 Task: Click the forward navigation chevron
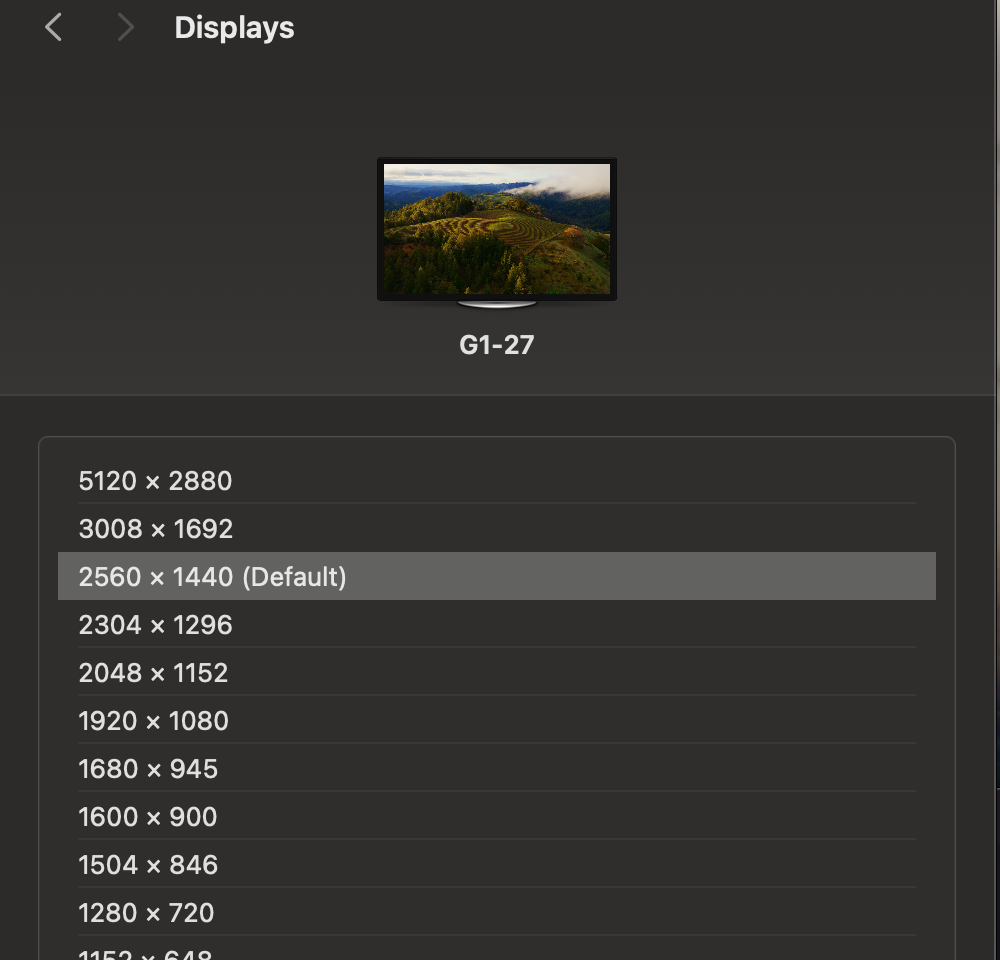pyautogui.click(x=124, y=27)
